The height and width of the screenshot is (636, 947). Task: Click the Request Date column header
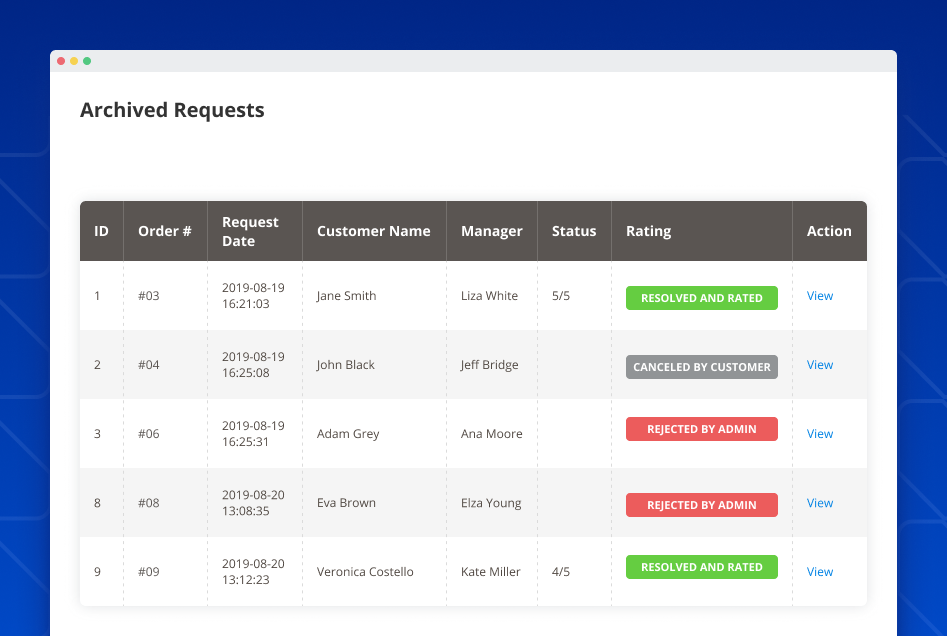(x=250, y=230)
